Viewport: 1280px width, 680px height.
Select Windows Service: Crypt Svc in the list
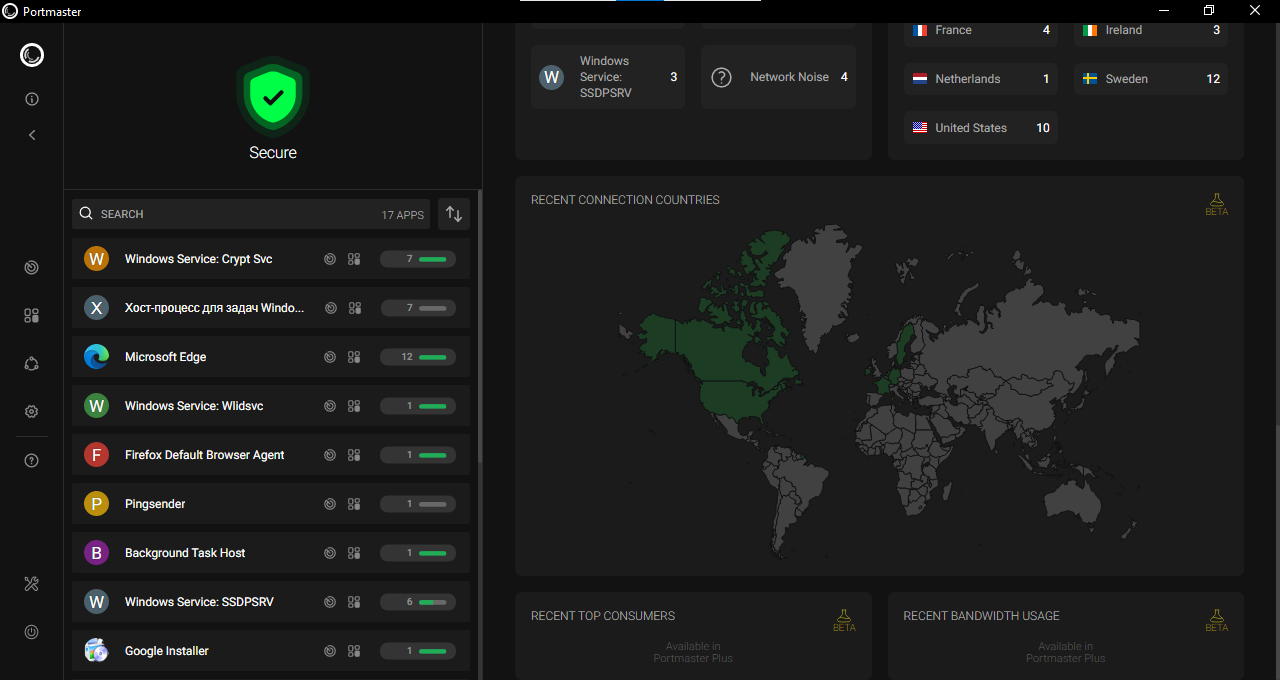tap(271, 259)
